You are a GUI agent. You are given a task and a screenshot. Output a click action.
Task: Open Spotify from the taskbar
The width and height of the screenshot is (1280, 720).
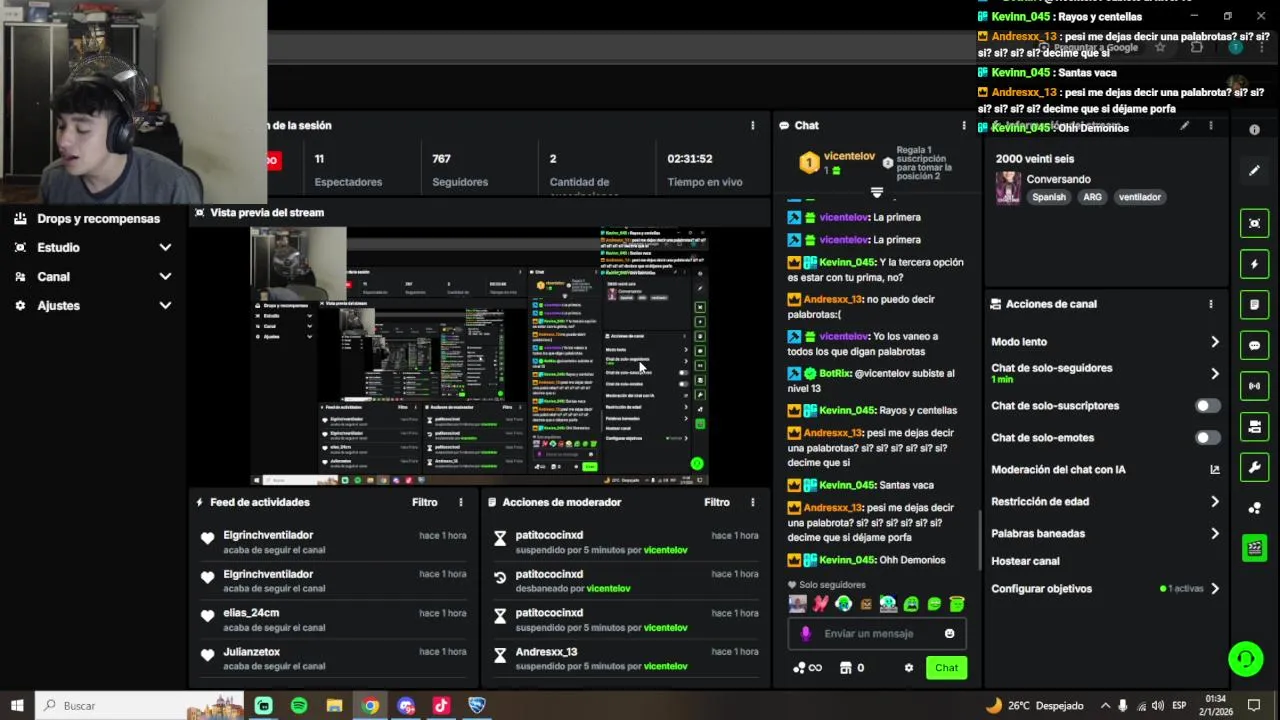pyautogui.click(x=299, y=706)
